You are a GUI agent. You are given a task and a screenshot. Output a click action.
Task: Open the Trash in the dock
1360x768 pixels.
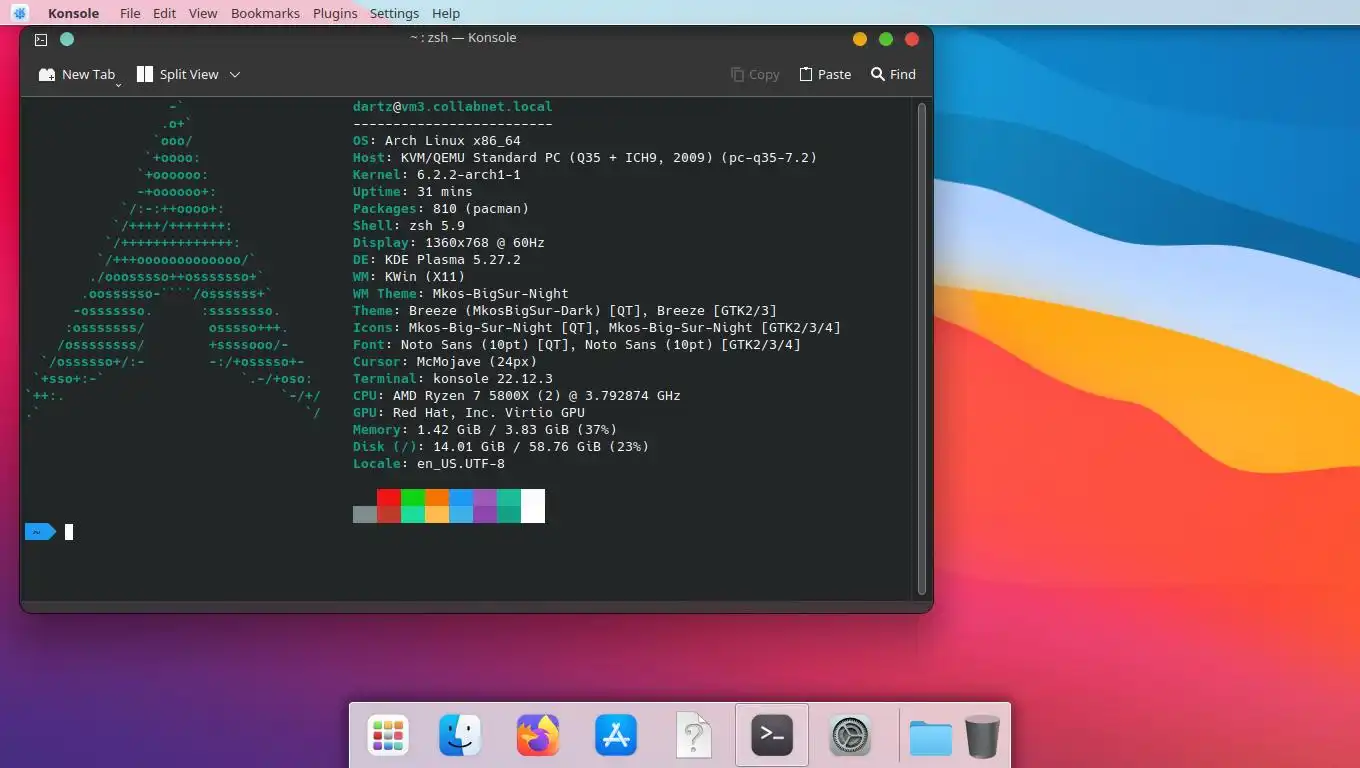982,736
